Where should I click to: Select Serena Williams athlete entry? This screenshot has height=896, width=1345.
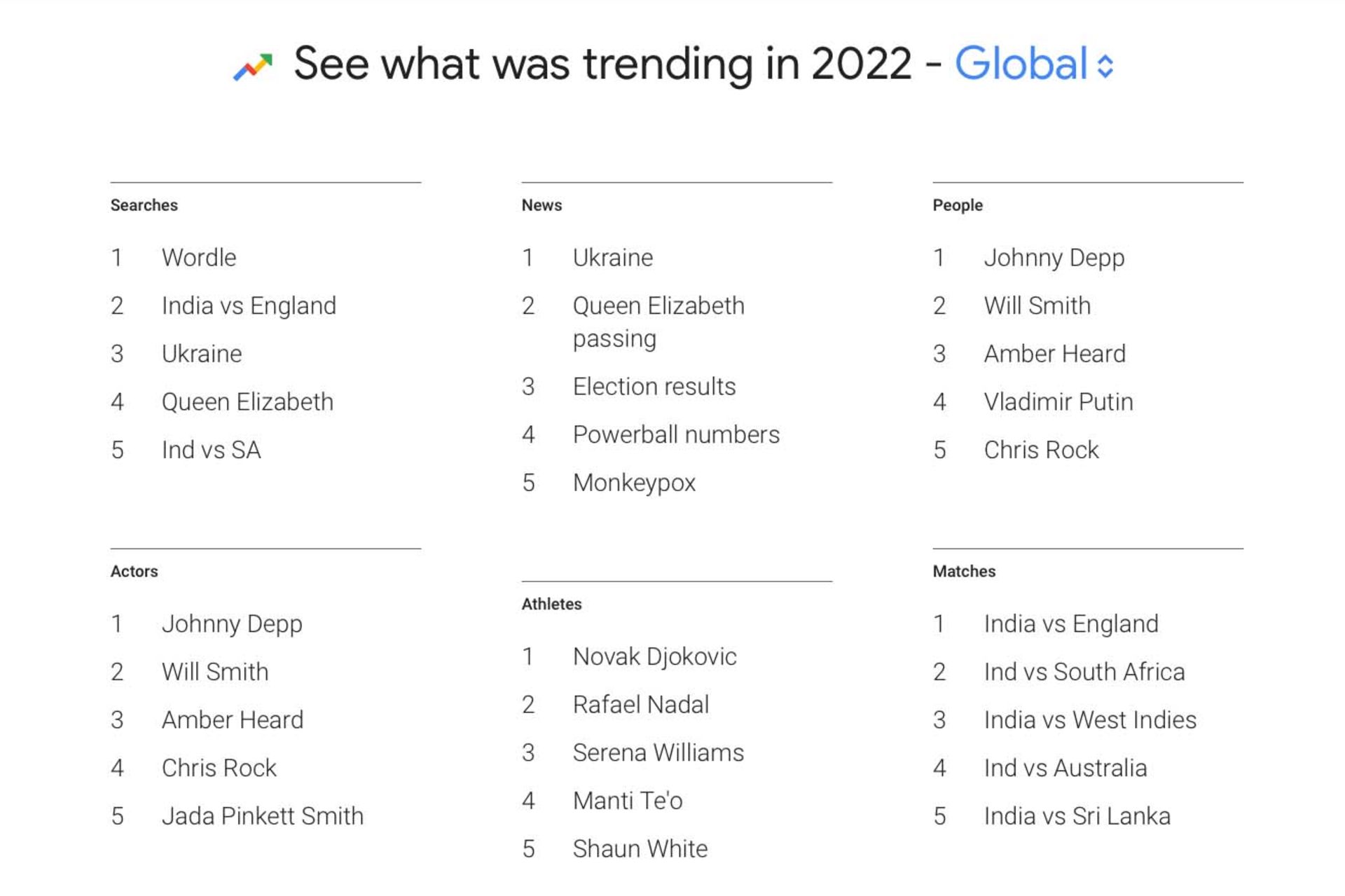tap(658, 753)
